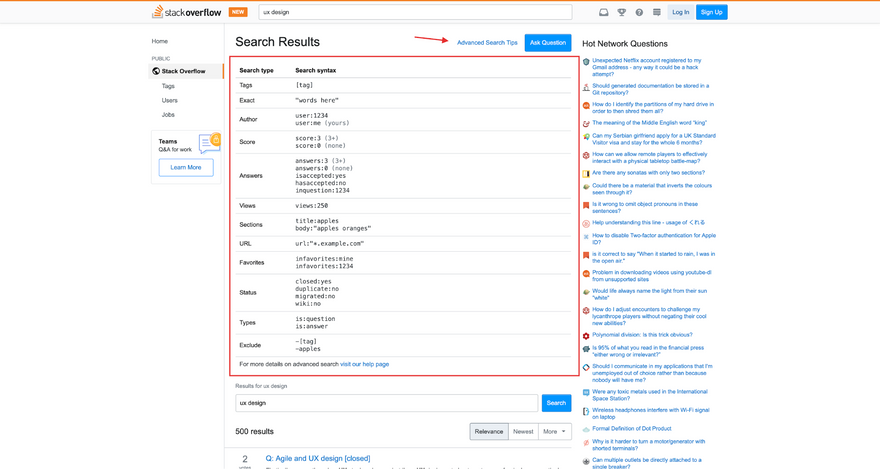Open Tags in the left sidebar
The image size is (880, 469).
(168, 86)
